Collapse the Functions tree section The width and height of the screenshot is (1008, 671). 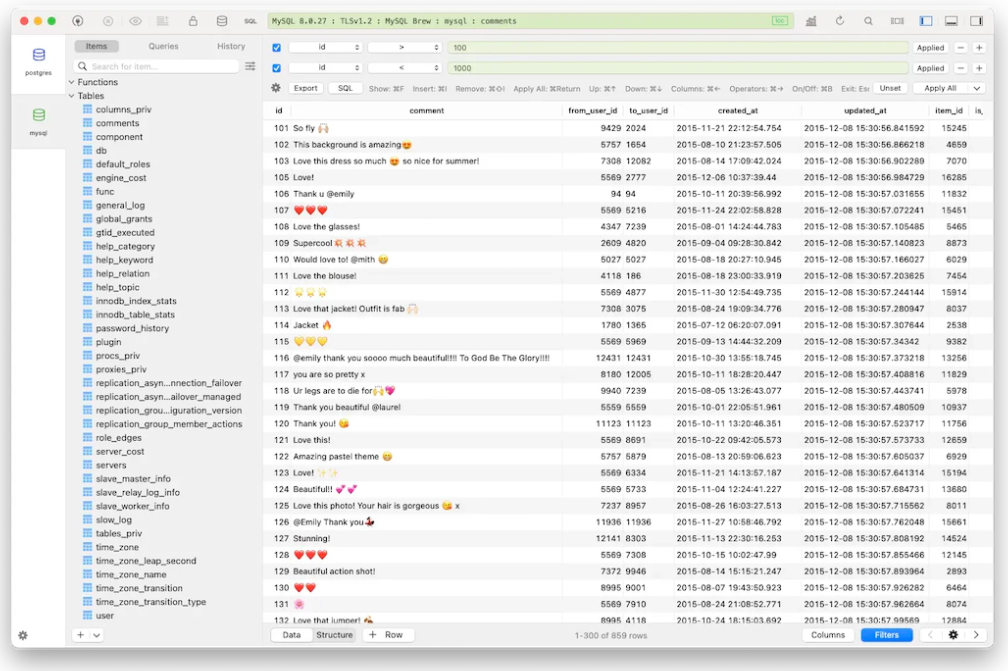tap(72, 82)
